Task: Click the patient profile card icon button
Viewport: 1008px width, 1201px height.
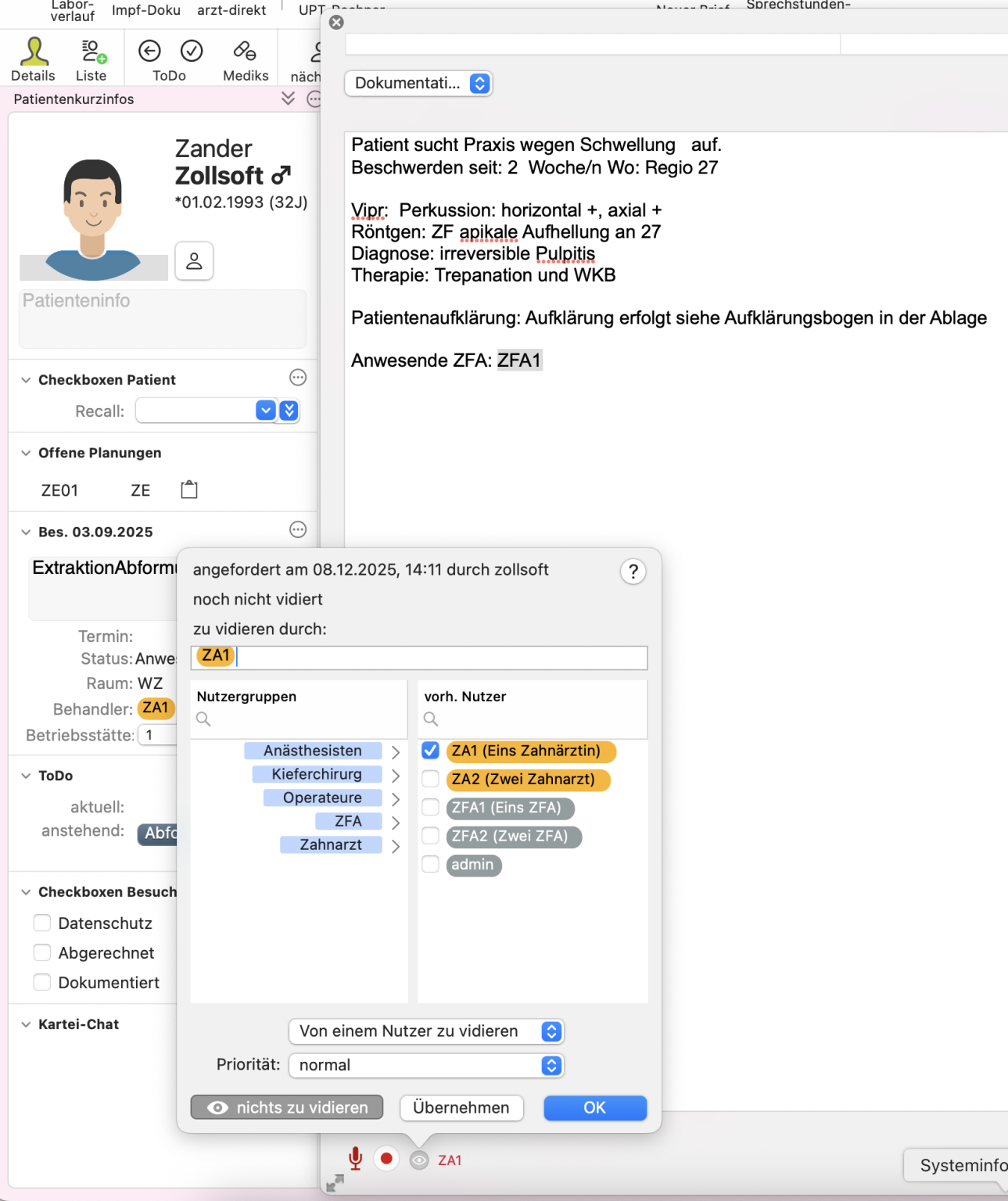Action: (194, 261)
